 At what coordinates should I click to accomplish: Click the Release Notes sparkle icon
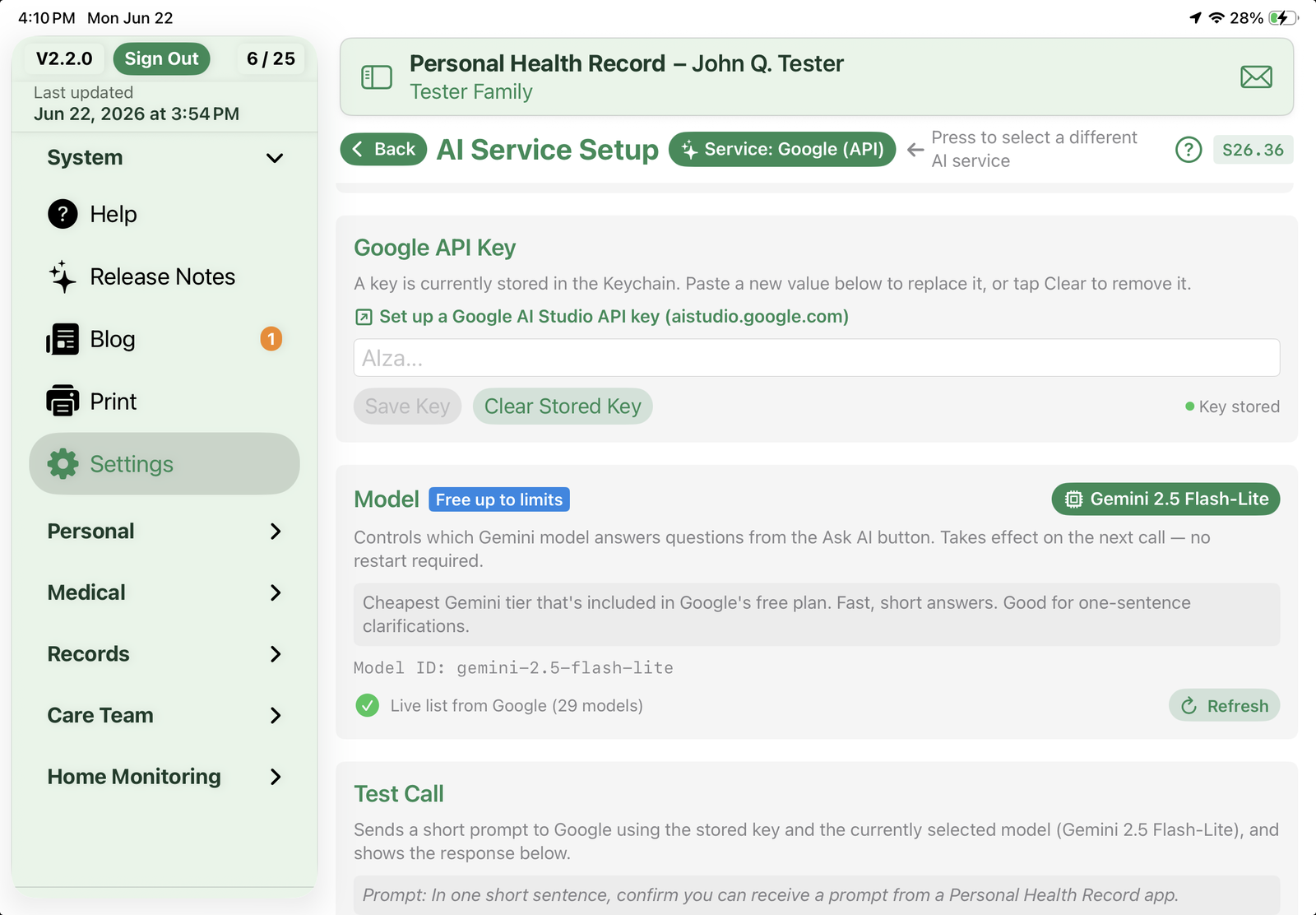click(63, 276)
